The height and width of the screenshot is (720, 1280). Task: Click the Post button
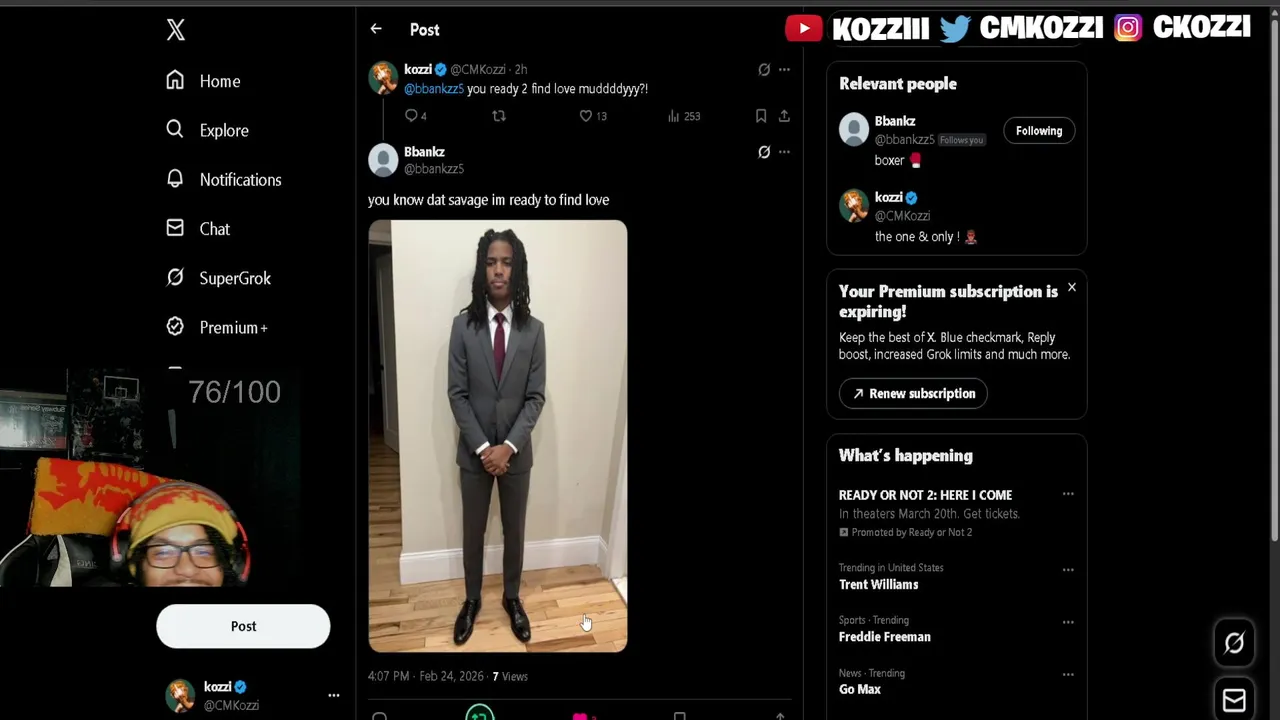pyautogui.click(x=243, y=626)
